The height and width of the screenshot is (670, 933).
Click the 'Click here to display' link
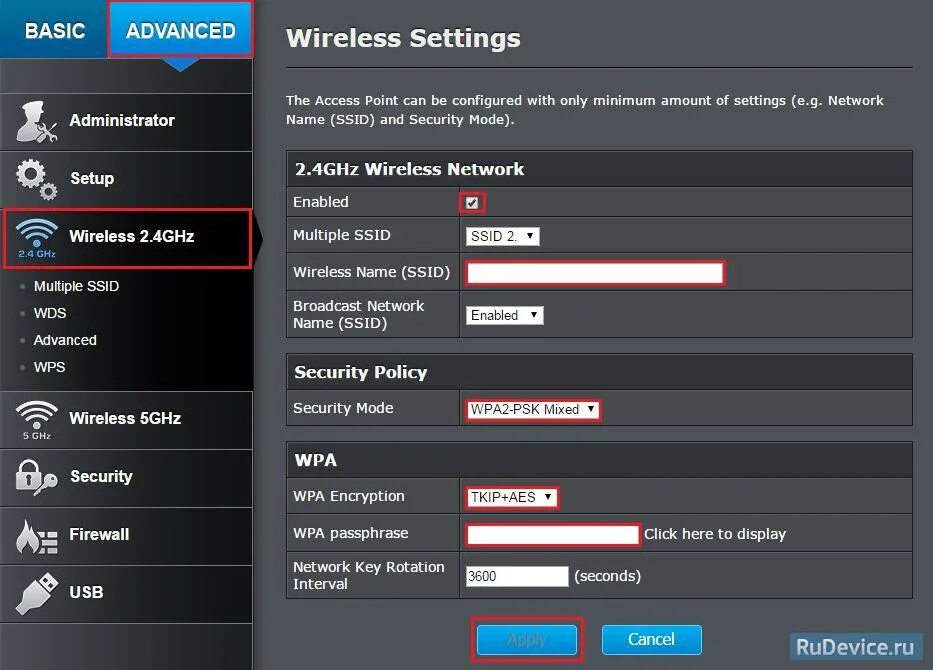click(x=715, y=534)
